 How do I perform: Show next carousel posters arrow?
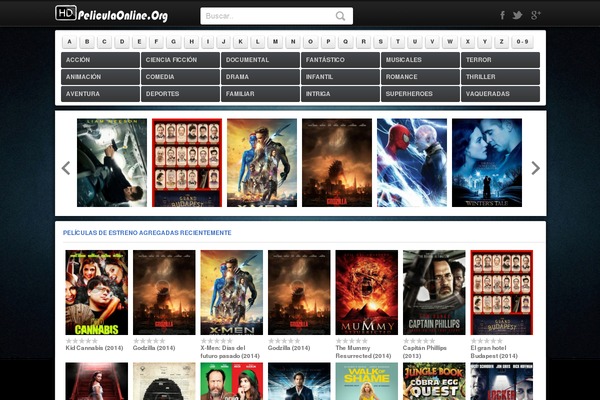click(x=535, y=168)
